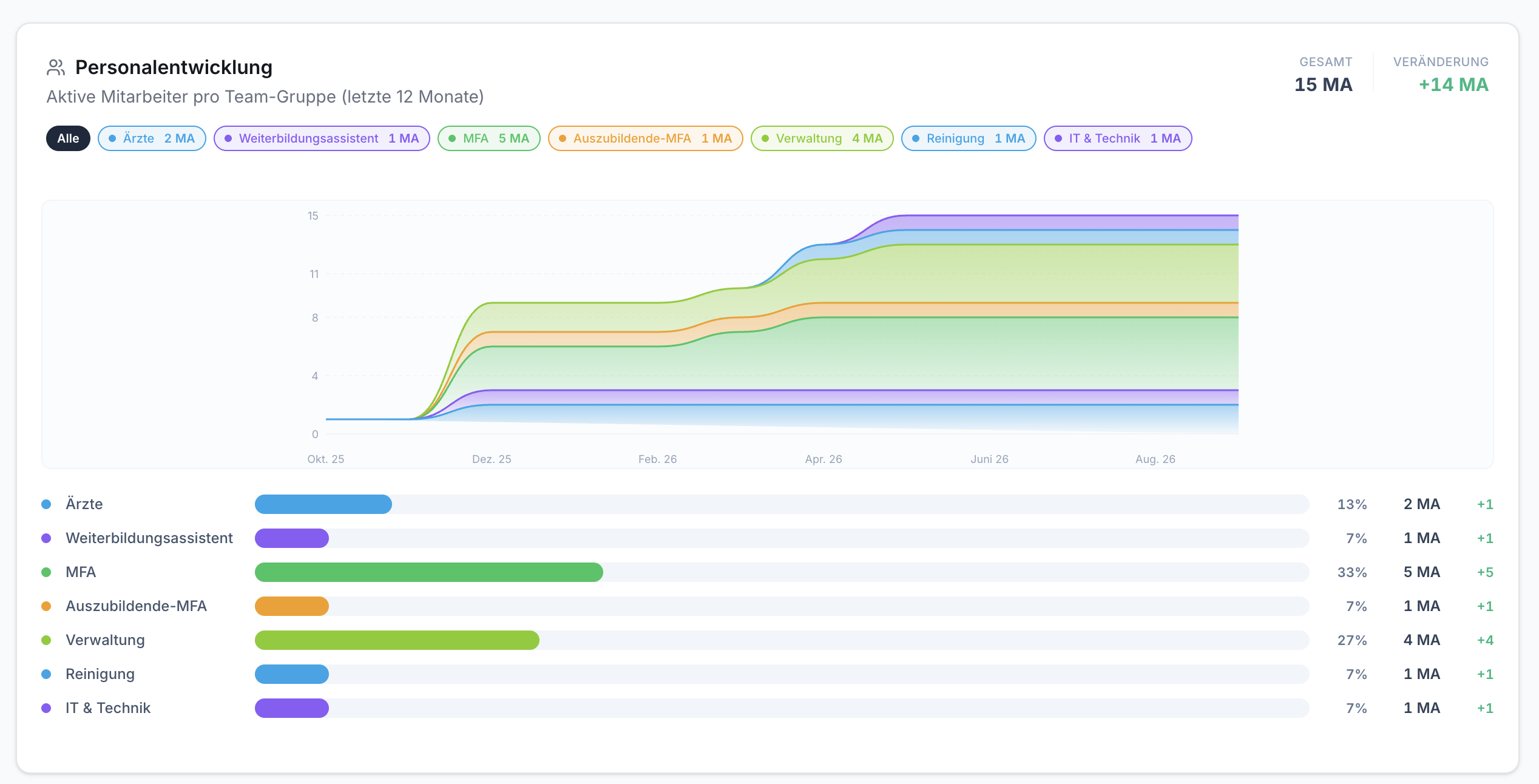Screen dimensions: 1539x784
Task: Click the purple Weiterbildungsassistent progress bar
Action: point(292,538)
